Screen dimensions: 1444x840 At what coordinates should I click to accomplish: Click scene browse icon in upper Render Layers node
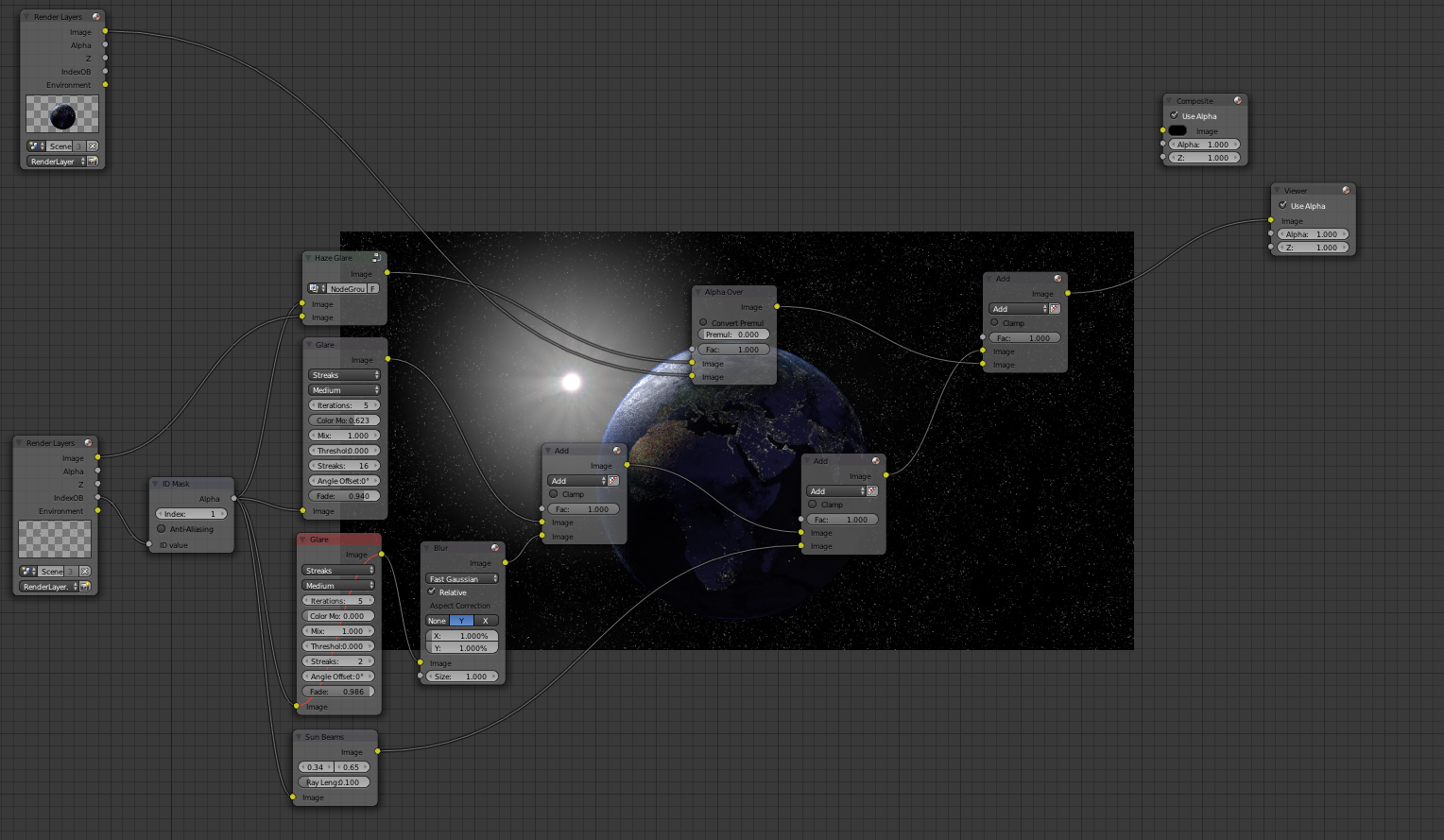(36, 146)
